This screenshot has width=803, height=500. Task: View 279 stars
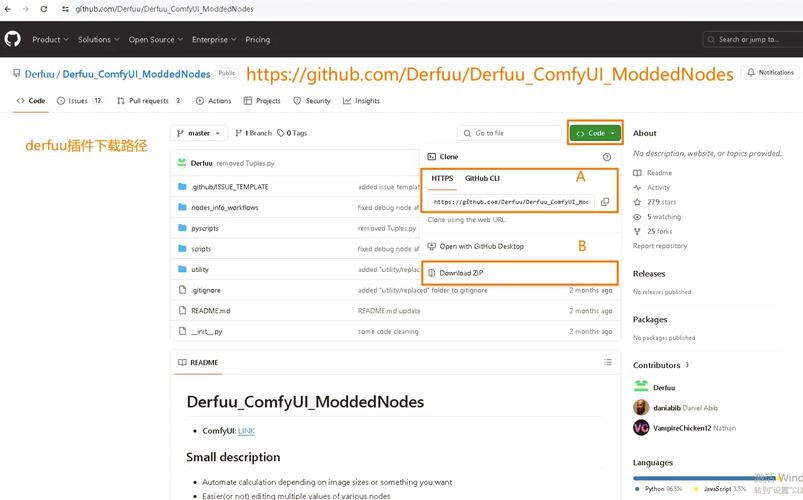pos(661,202)
